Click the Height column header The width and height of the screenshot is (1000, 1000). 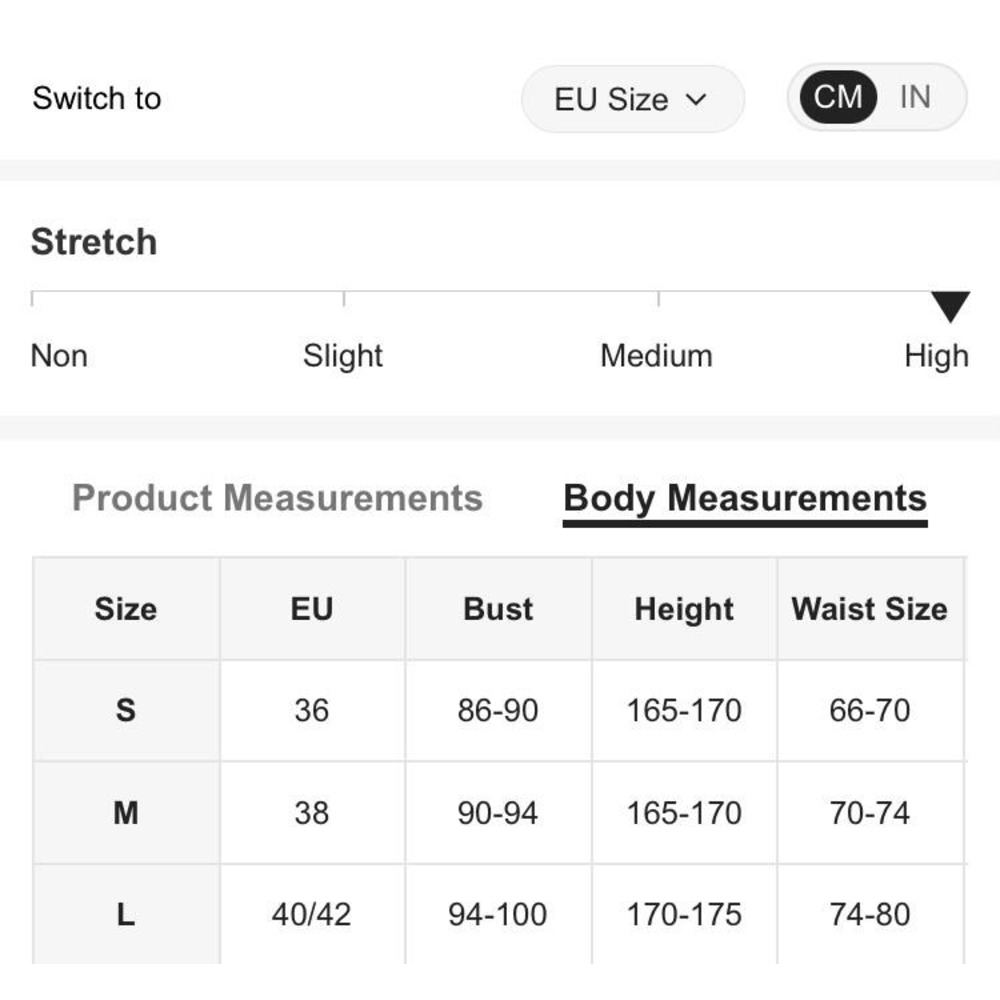click(684, 609)
